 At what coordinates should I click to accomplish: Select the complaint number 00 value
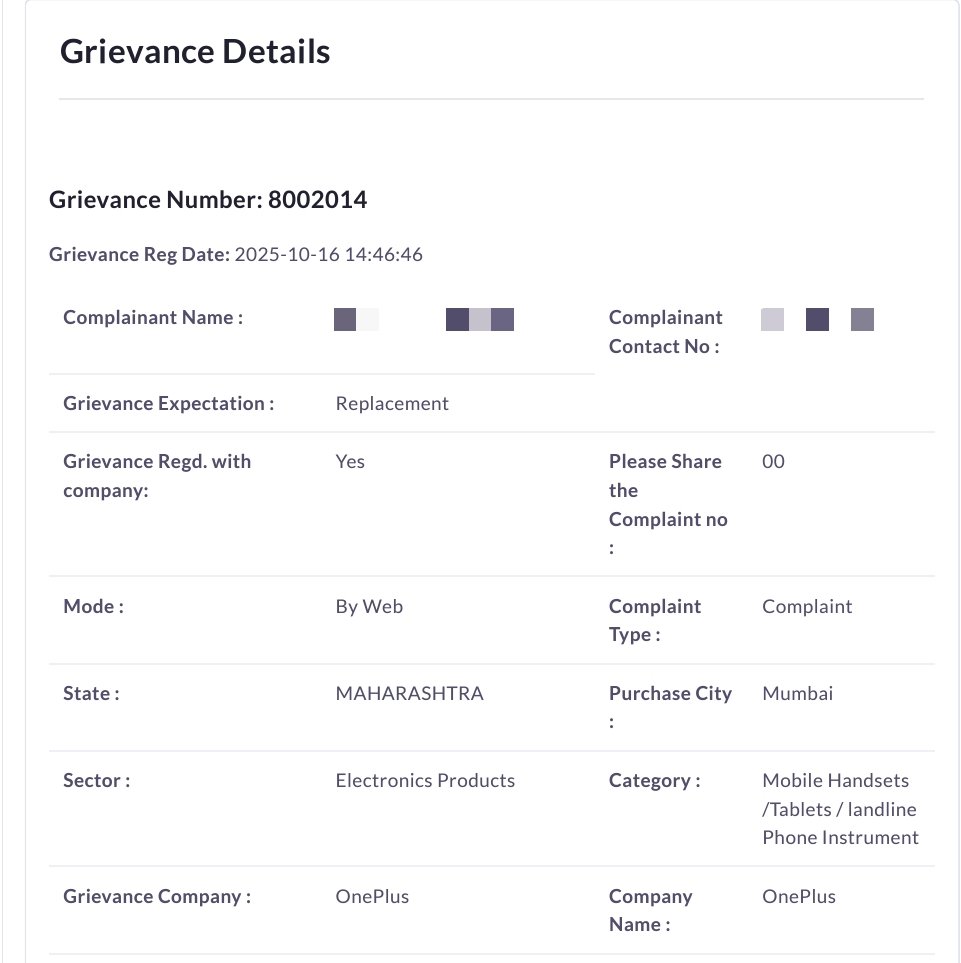773,461
